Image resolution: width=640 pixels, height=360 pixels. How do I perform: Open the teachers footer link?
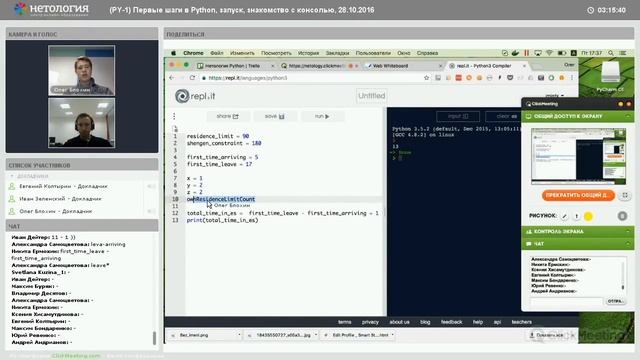[522, 322]
